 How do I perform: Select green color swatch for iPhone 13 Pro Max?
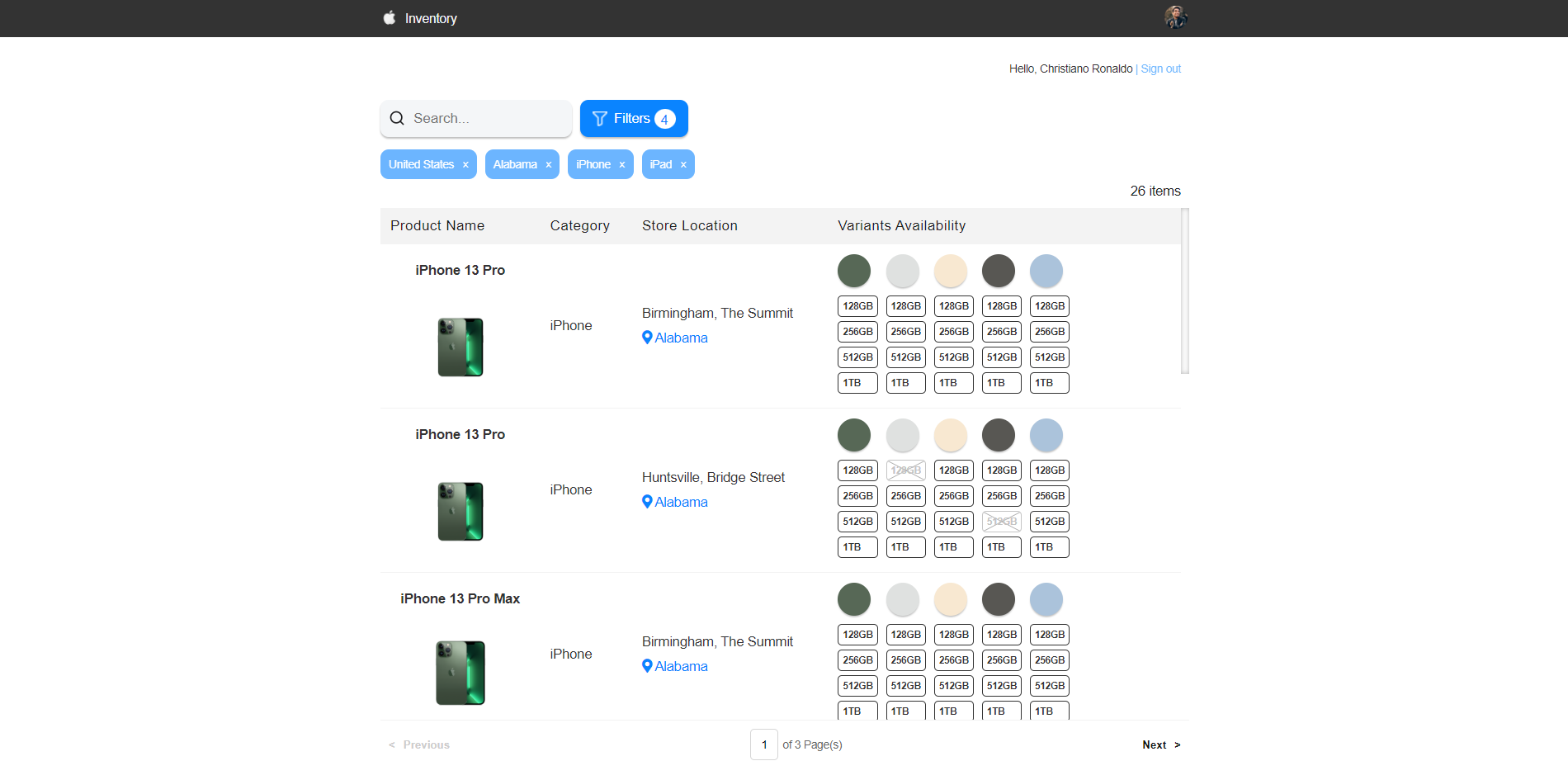tap(854, 599)
